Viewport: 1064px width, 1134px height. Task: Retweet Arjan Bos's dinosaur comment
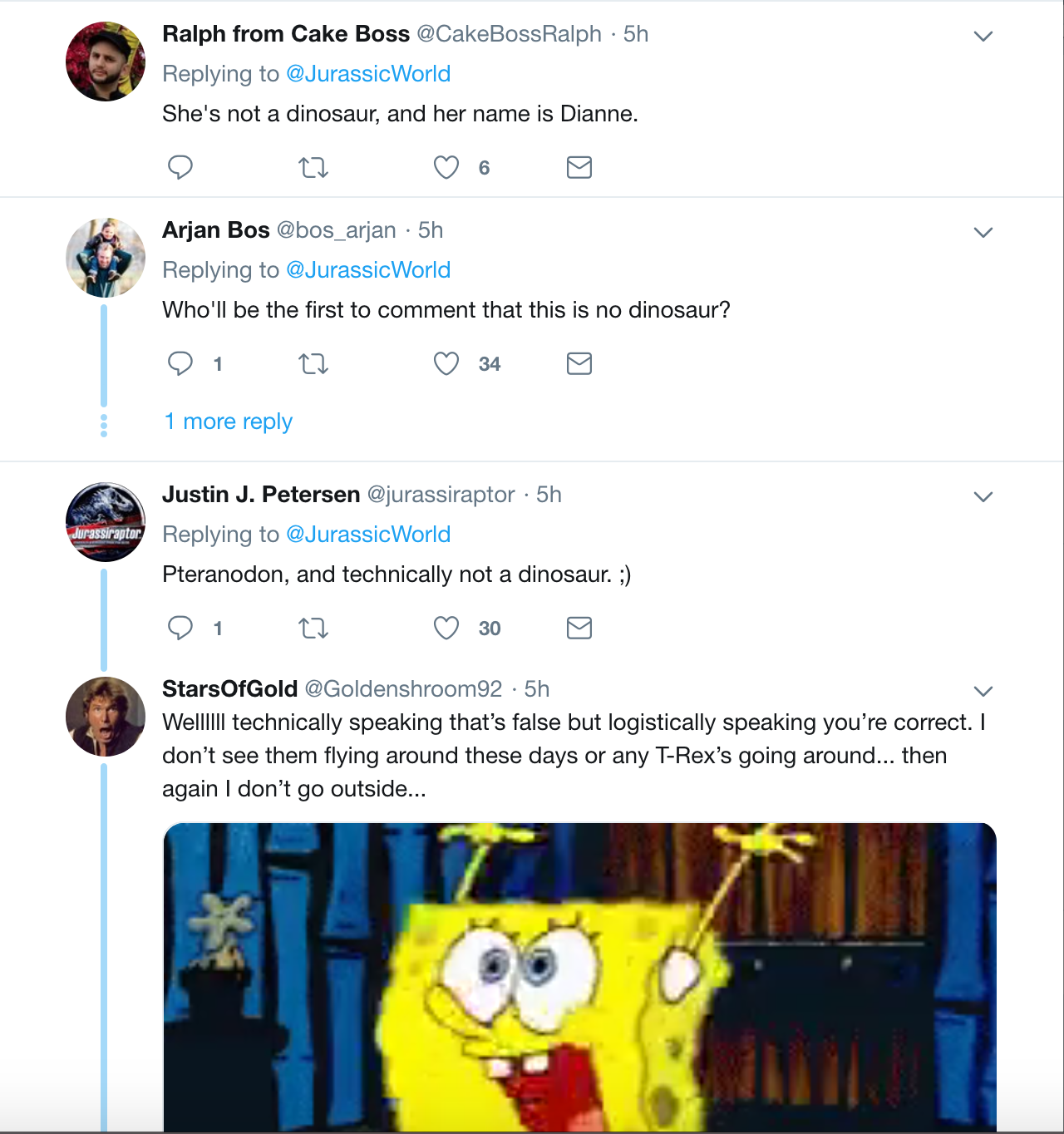(x=313, y=364)
